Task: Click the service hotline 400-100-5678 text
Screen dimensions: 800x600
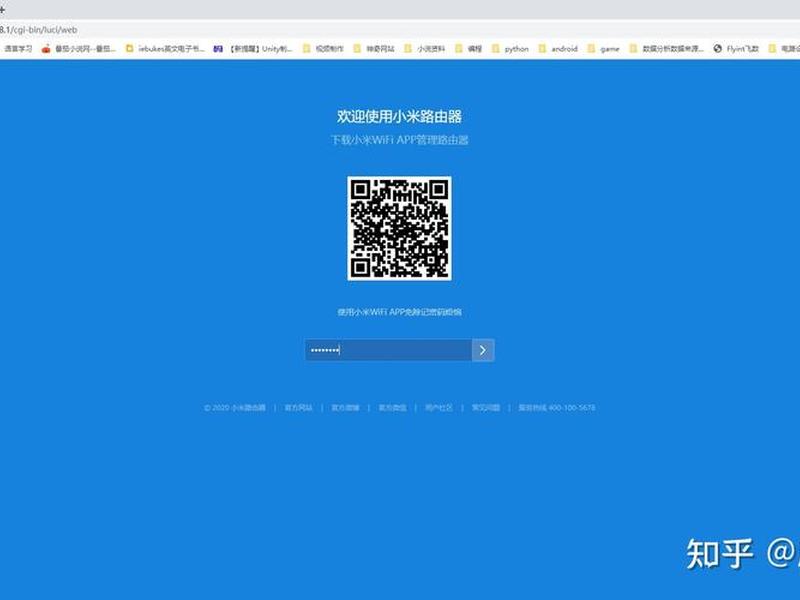Action: point(557,408)
